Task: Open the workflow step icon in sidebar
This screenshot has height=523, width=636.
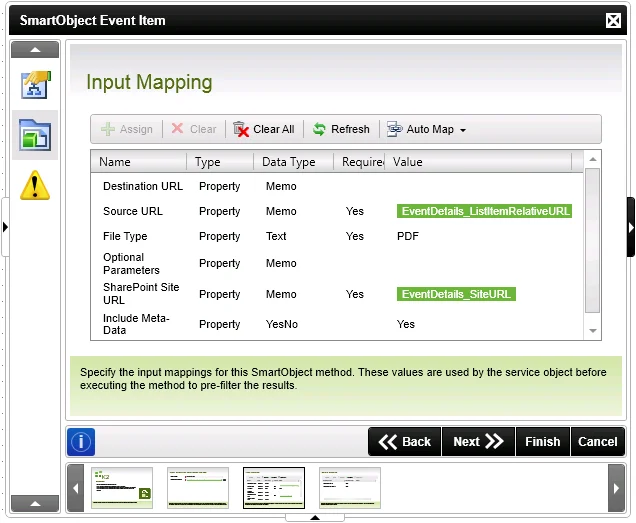Action: pos(36,84)
